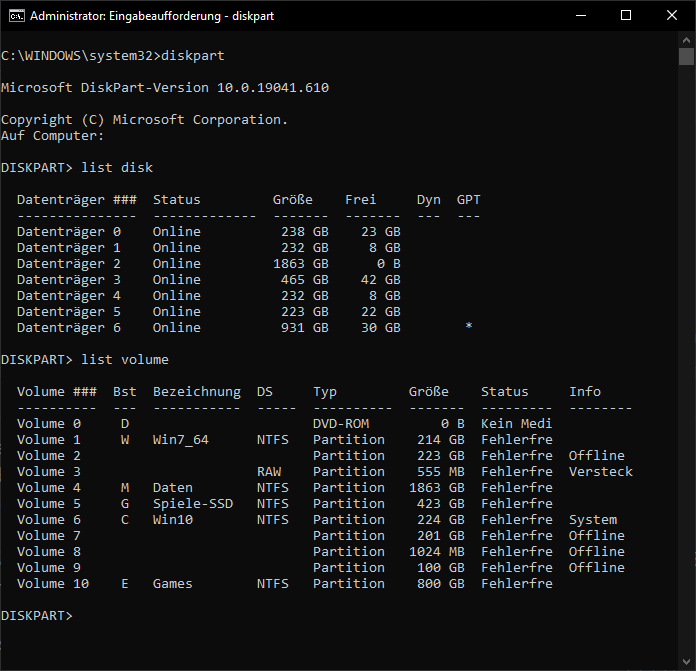Click the 'Spiele-SSD' volume label

[193, 504]
